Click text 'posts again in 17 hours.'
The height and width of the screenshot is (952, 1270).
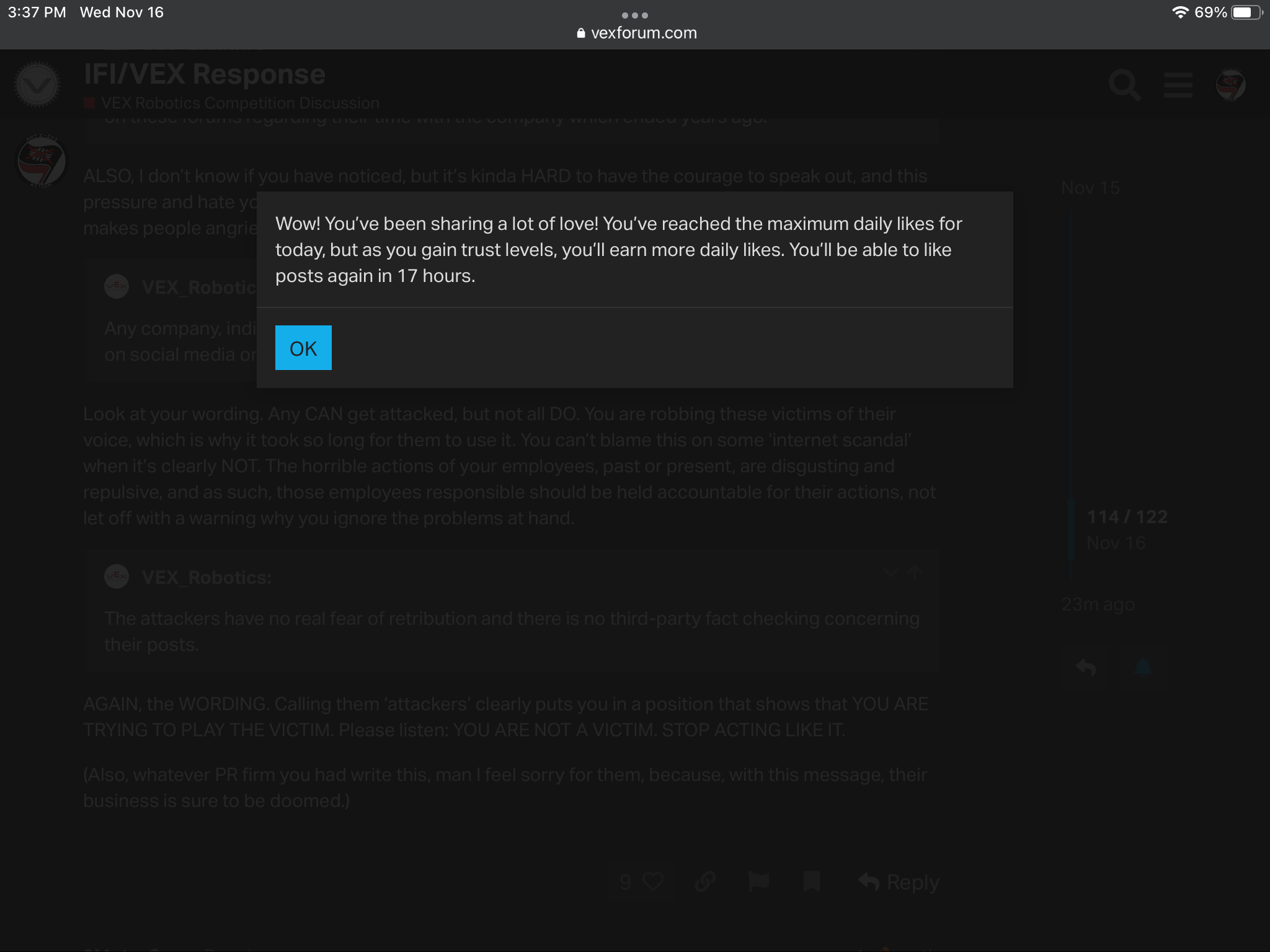pyautogui.click(x=375, y=276)
